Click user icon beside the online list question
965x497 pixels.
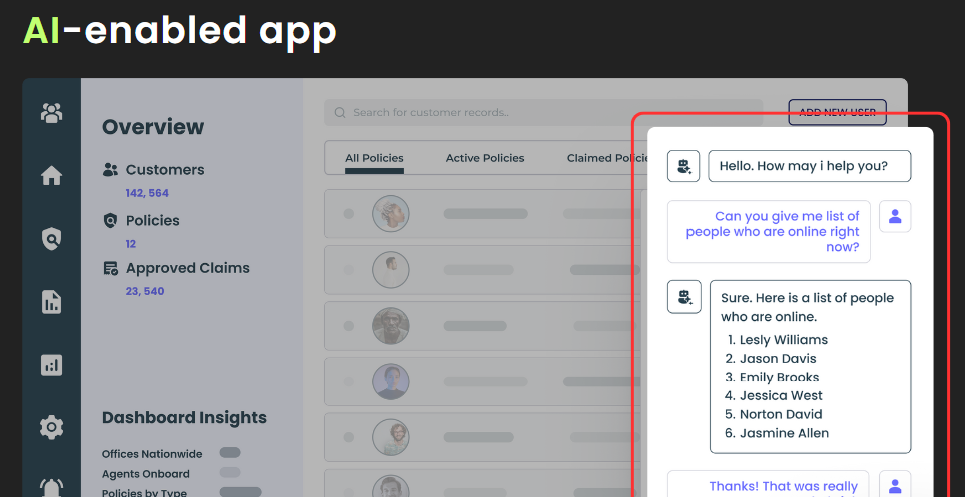coord(895,216)
